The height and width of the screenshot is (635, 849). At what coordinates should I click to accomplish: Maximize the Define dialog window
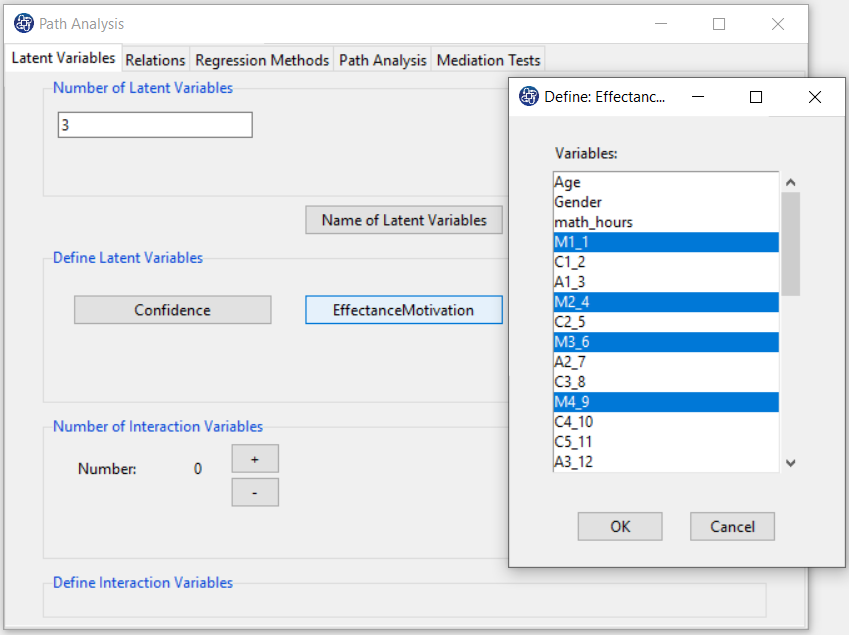coord(756,97)
